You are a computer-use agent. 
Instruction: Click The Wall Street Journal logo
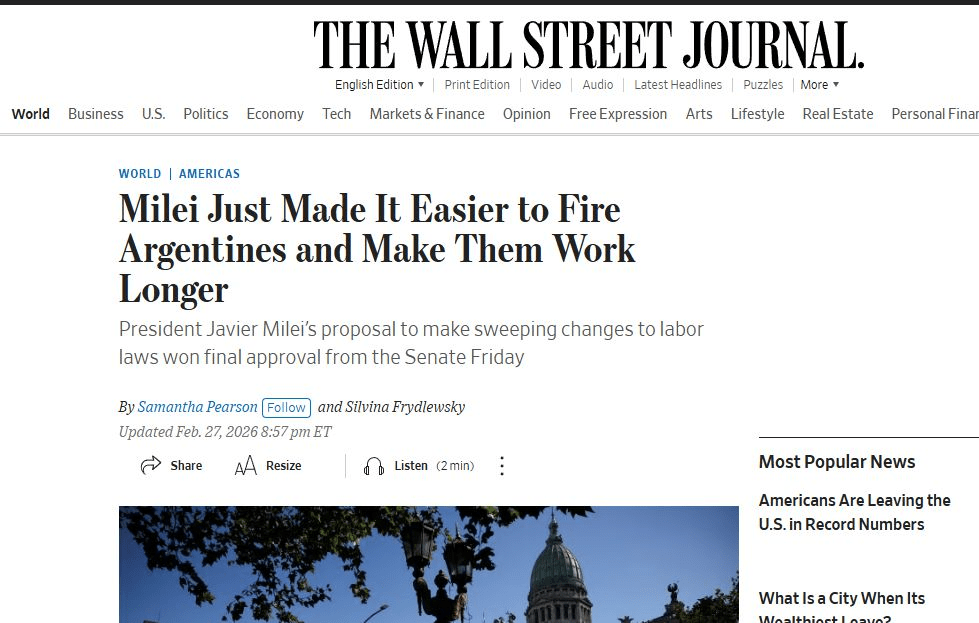pos(589,44)
